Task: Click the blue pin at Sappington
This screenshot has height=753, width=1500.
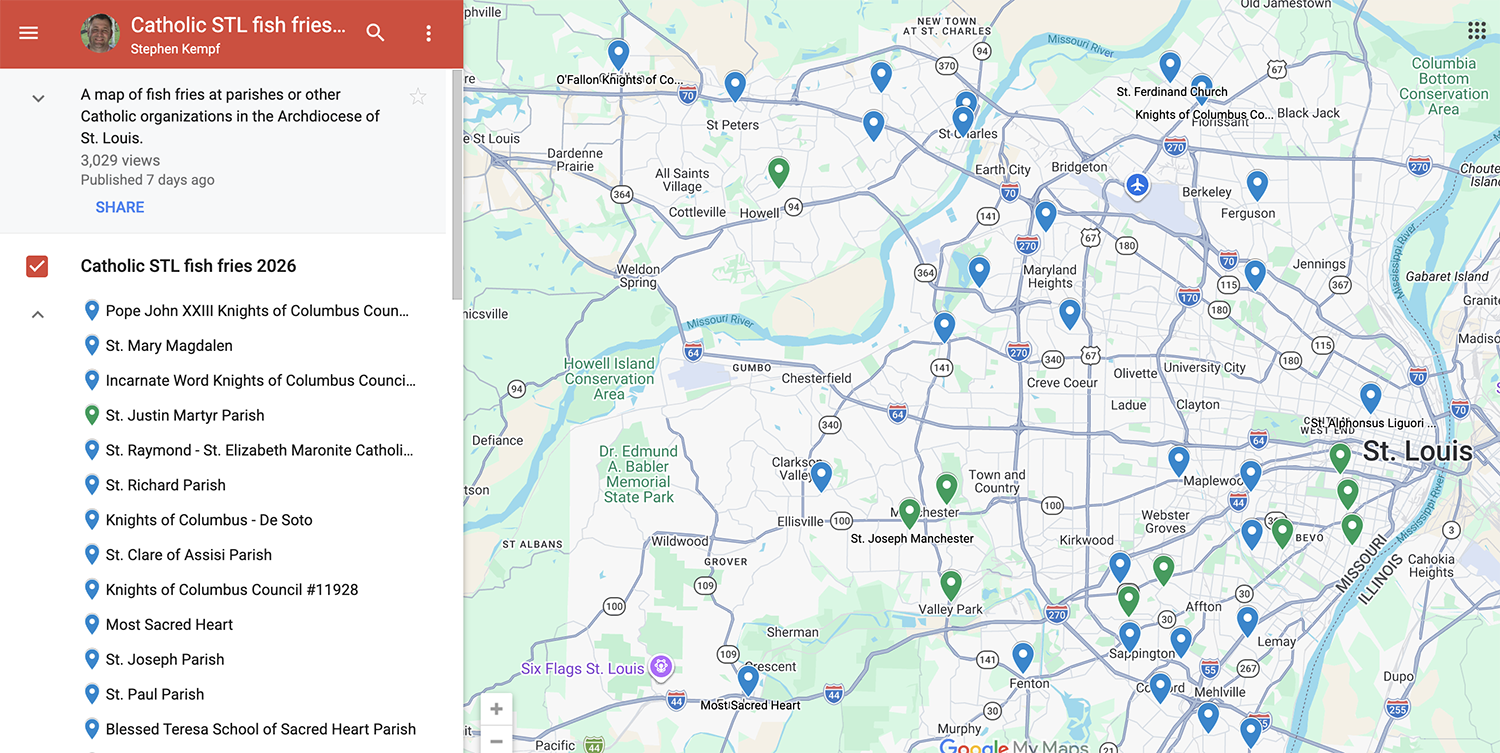Action: (x=1129, y=636)
